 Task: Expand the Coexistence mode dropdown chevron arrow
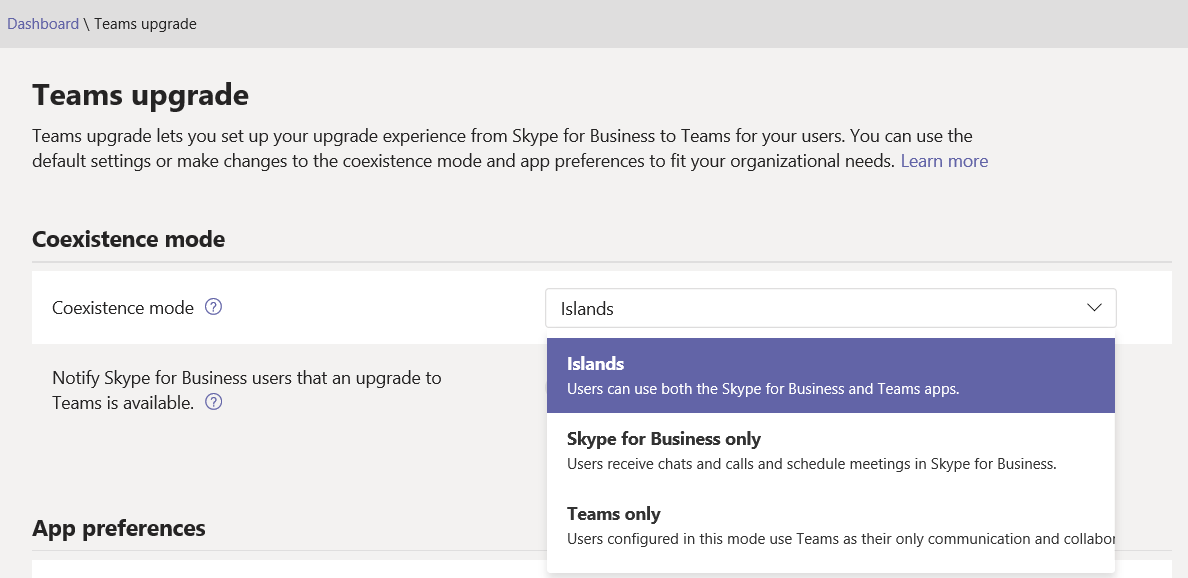pos(1094,308)
